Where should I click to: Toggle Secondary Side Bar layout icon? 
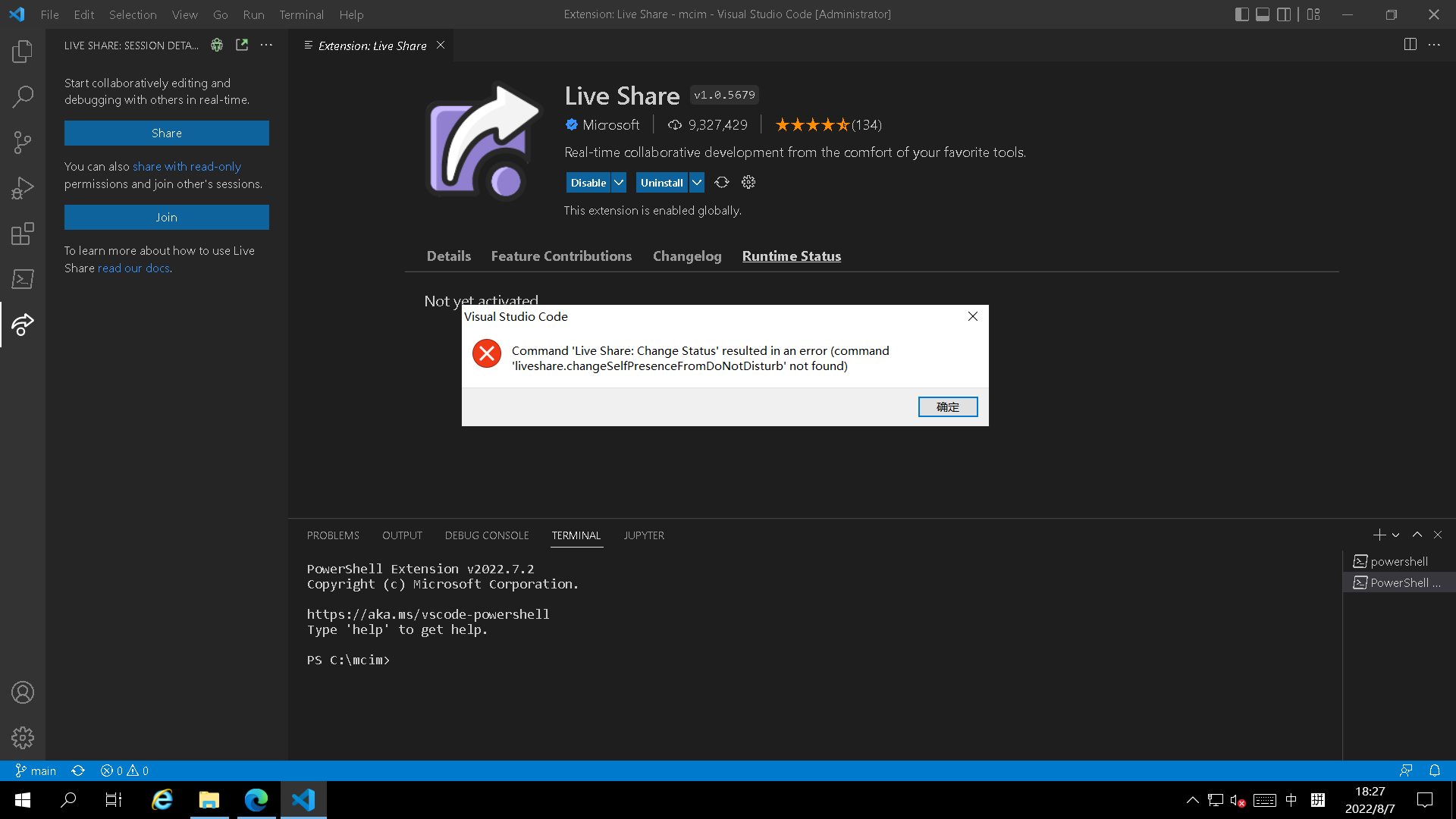(x=1284, y=14)
